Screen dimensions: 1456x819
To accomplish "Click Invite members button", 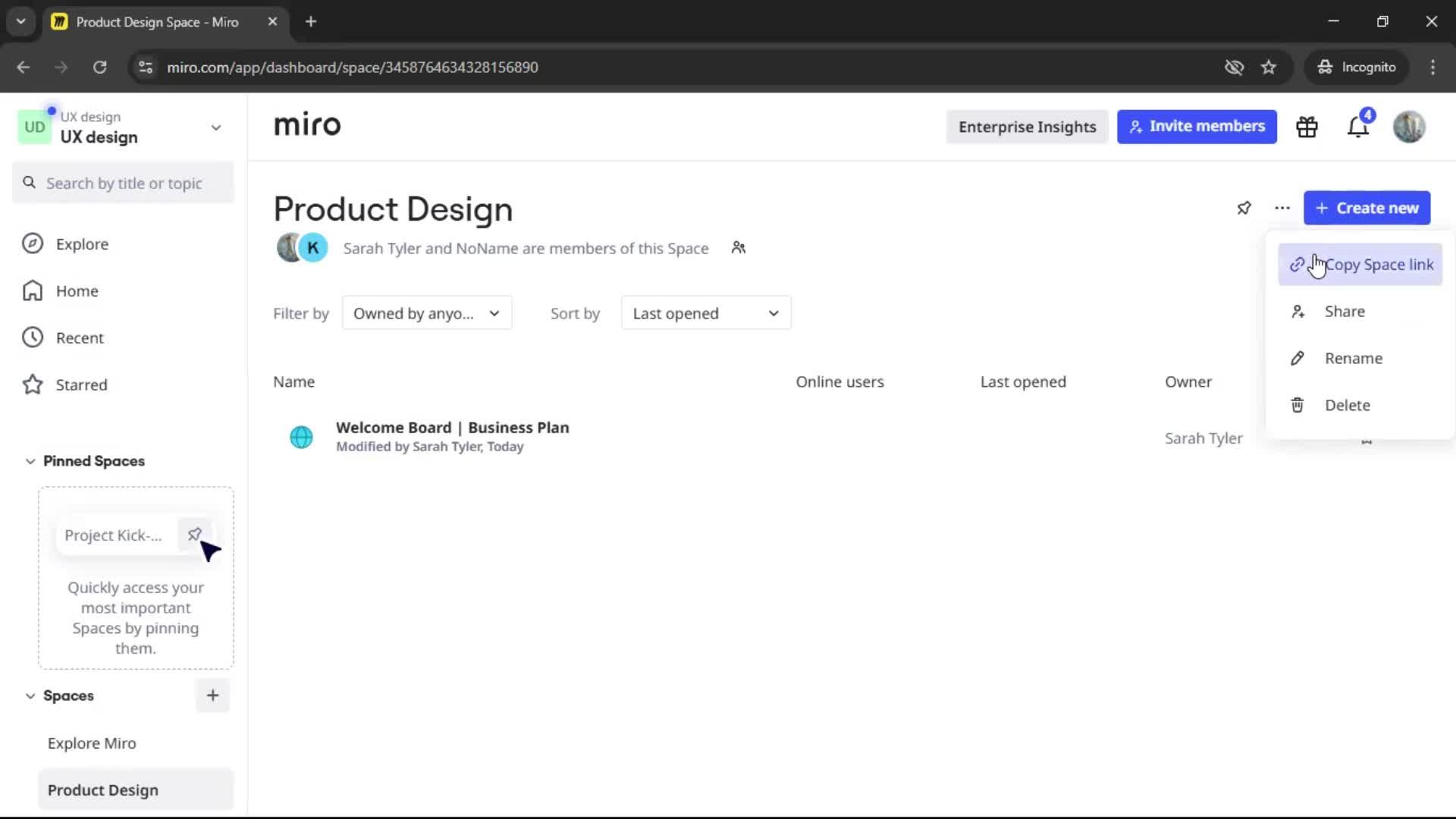I will [1197, 127].
